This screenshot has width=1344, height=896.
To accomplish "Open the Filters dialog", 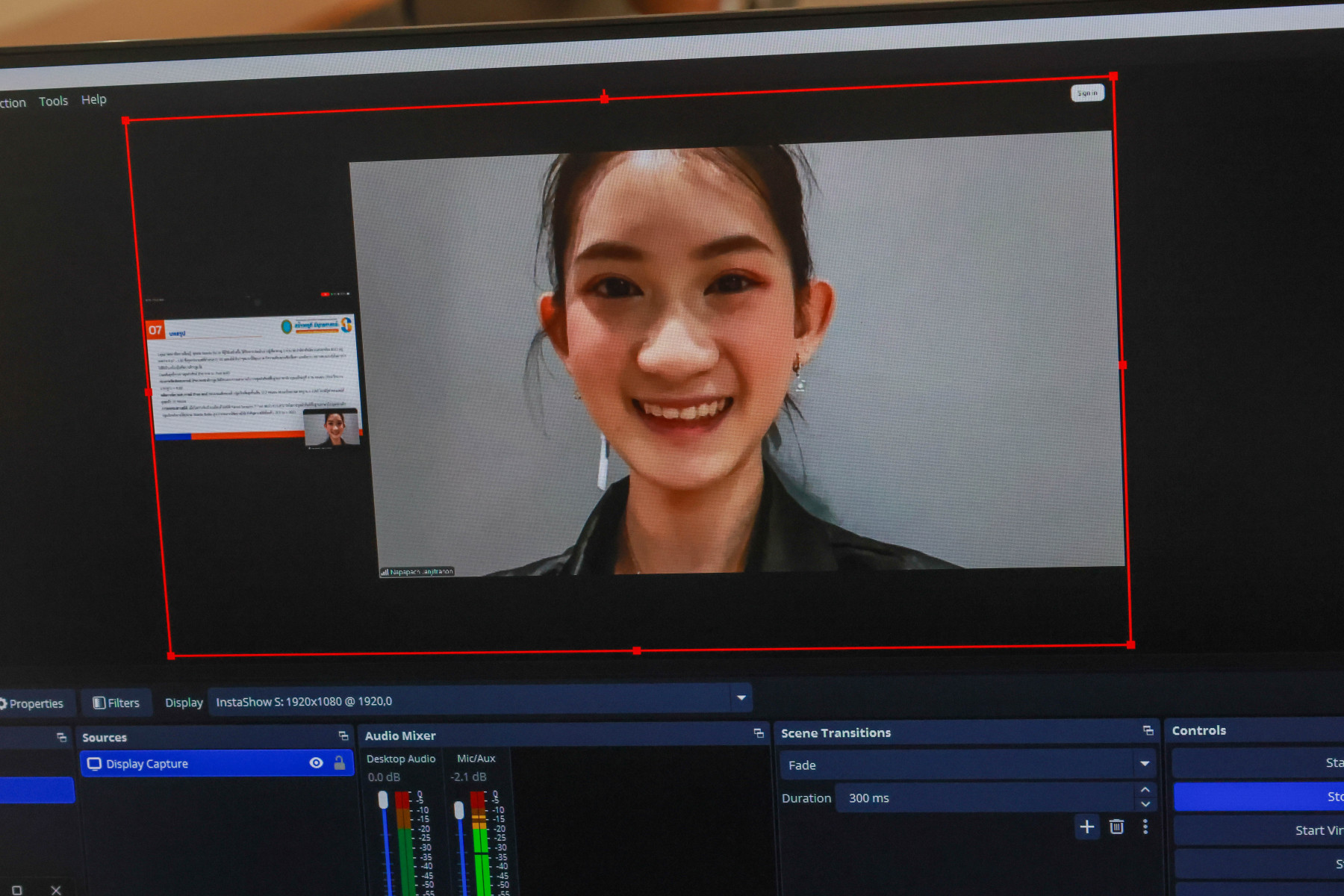I will [x=116, y=703].
